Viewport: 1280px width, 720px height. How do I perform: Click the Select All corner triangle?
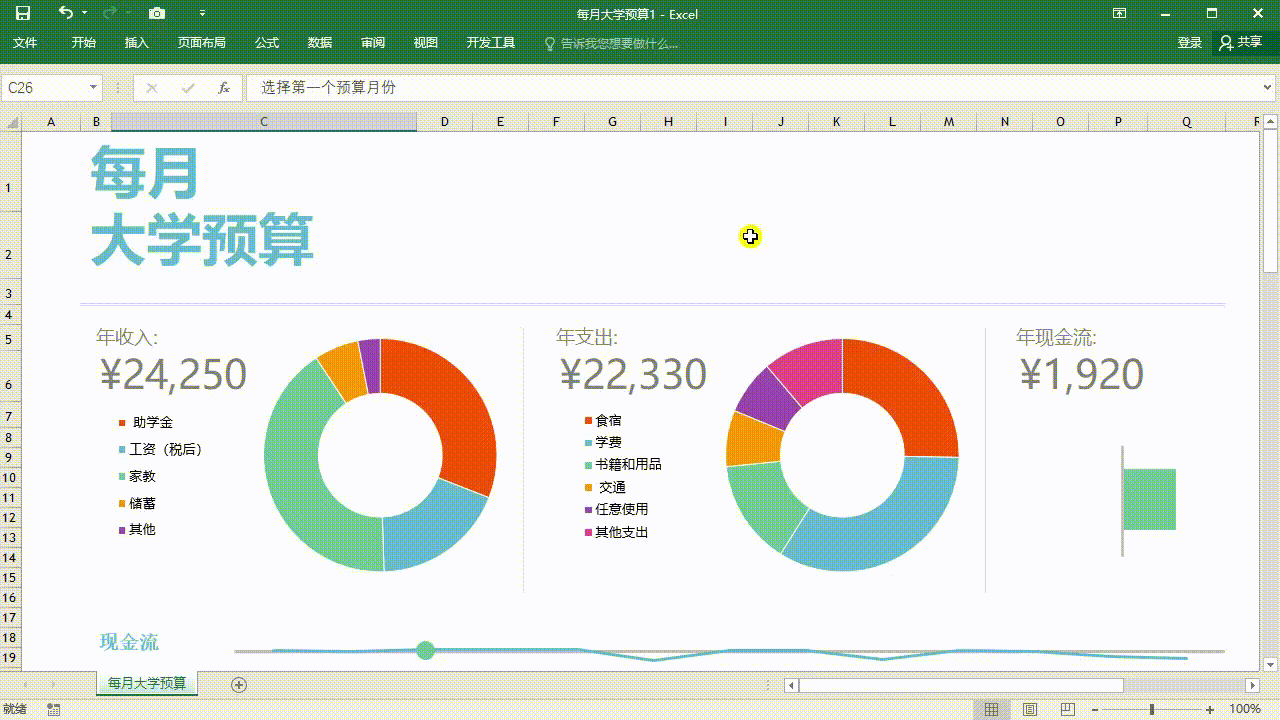(x=12, y=122)
